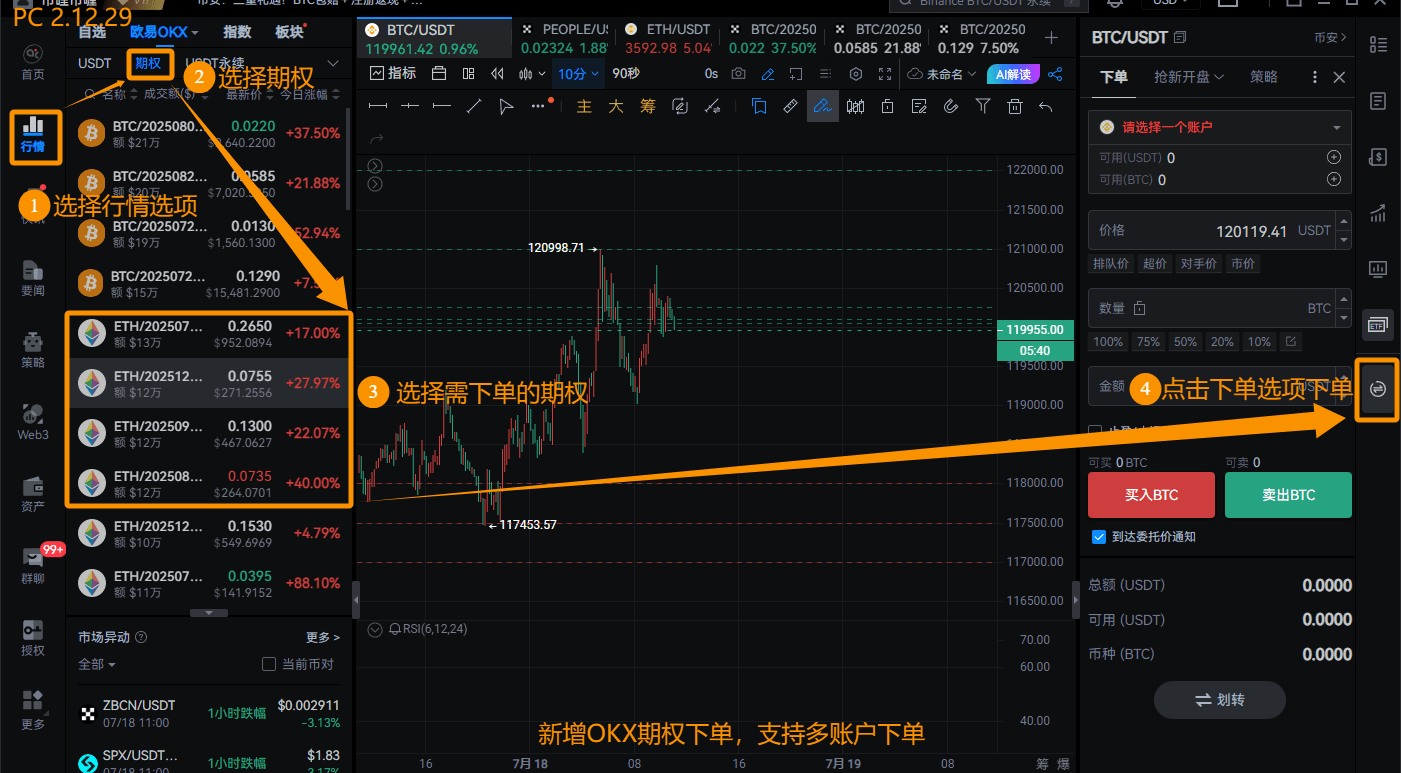Open the 要闻 news section

pyautogui.click(x=33, y=278)
